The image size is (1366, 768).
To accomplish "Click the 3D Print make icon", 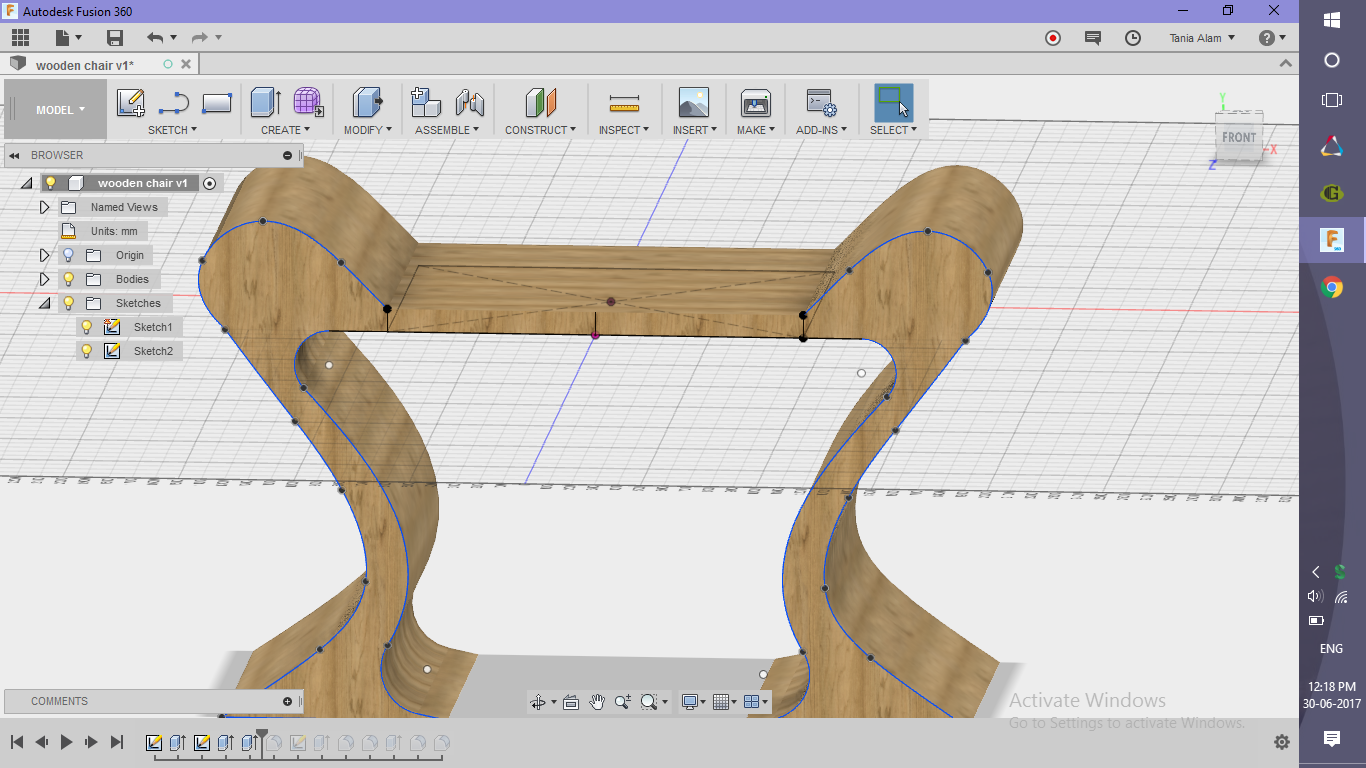I will [755, 102].
